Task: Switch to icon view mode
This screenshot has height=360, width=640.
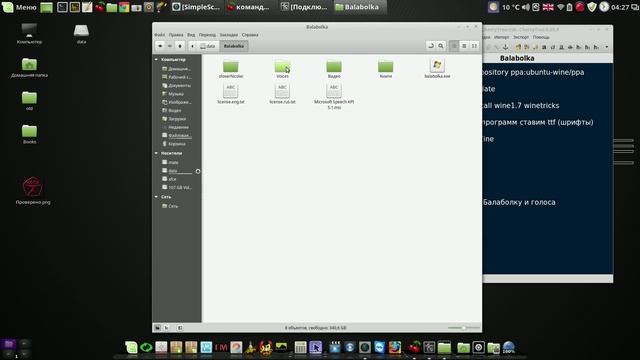Action: tap(454, 46)
